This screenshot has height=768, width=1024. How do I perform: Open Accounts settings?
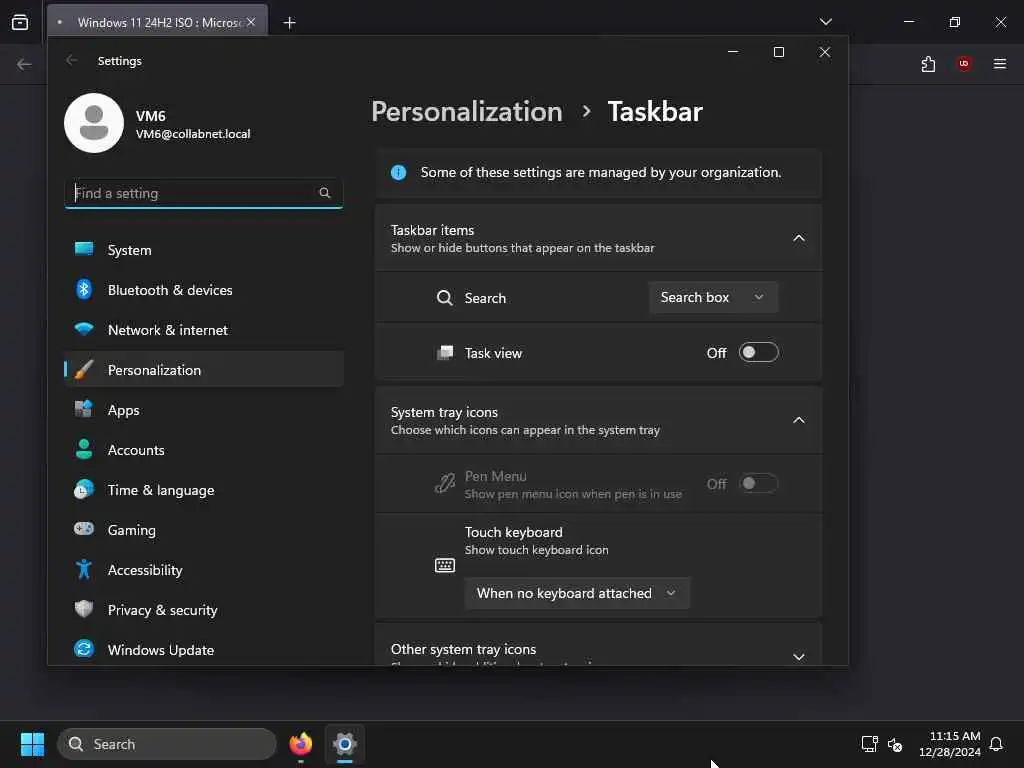(x=204, y=450)
